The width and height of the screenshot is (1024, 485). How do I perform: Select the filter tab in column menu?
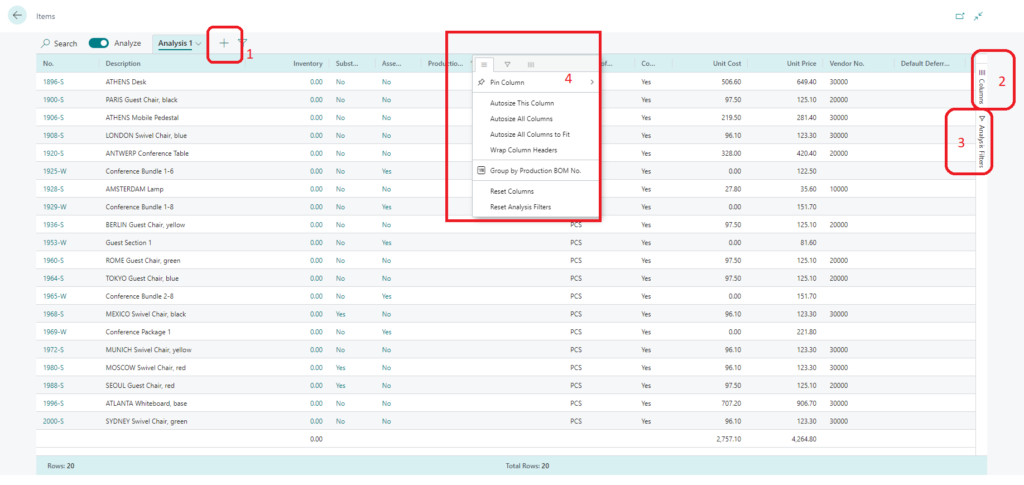point(507,65)
